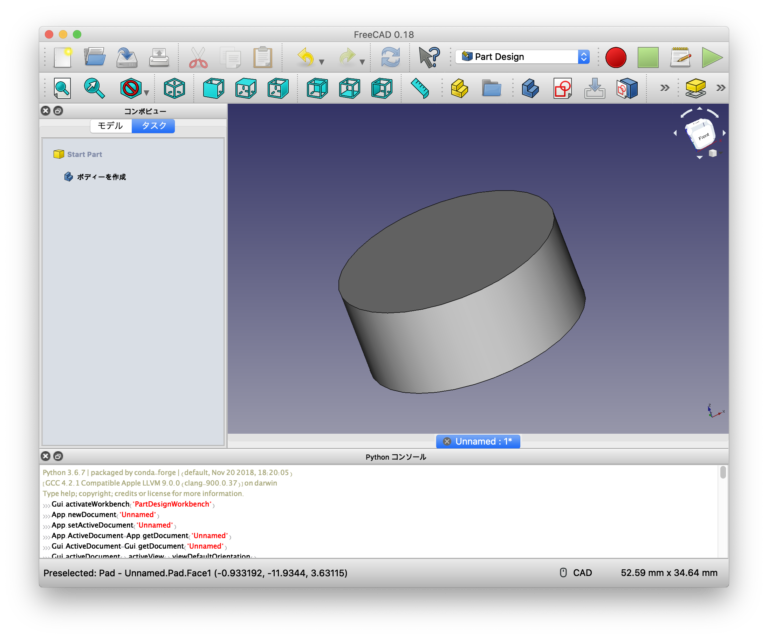Click the green Execute macro play icon
The width and height of the screenshot is (768, 639).
point(712,57)
